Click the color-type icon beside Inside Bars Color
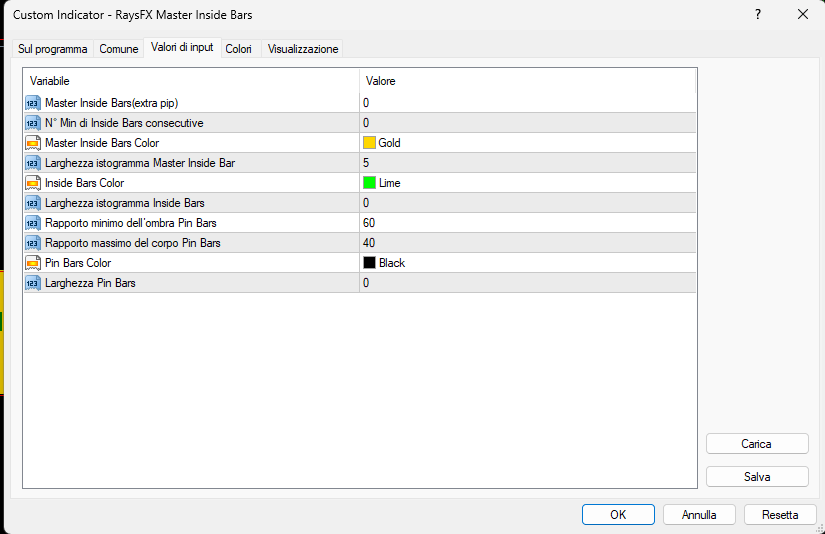Image resolution: width=825 pixels, height=534 pixels. [x=33, y=183]
